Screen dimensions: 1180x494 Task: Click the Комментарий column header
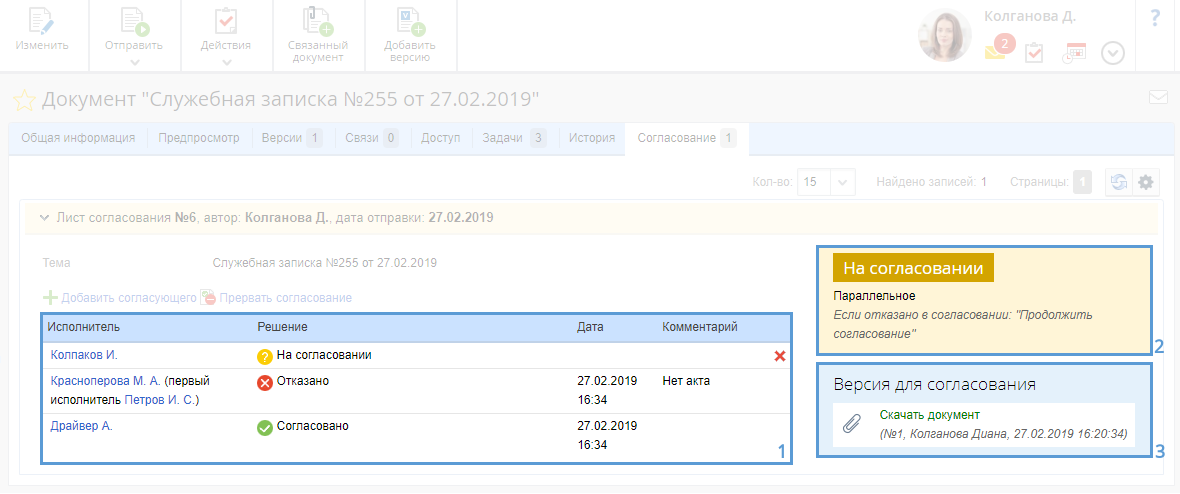point(699,327)
